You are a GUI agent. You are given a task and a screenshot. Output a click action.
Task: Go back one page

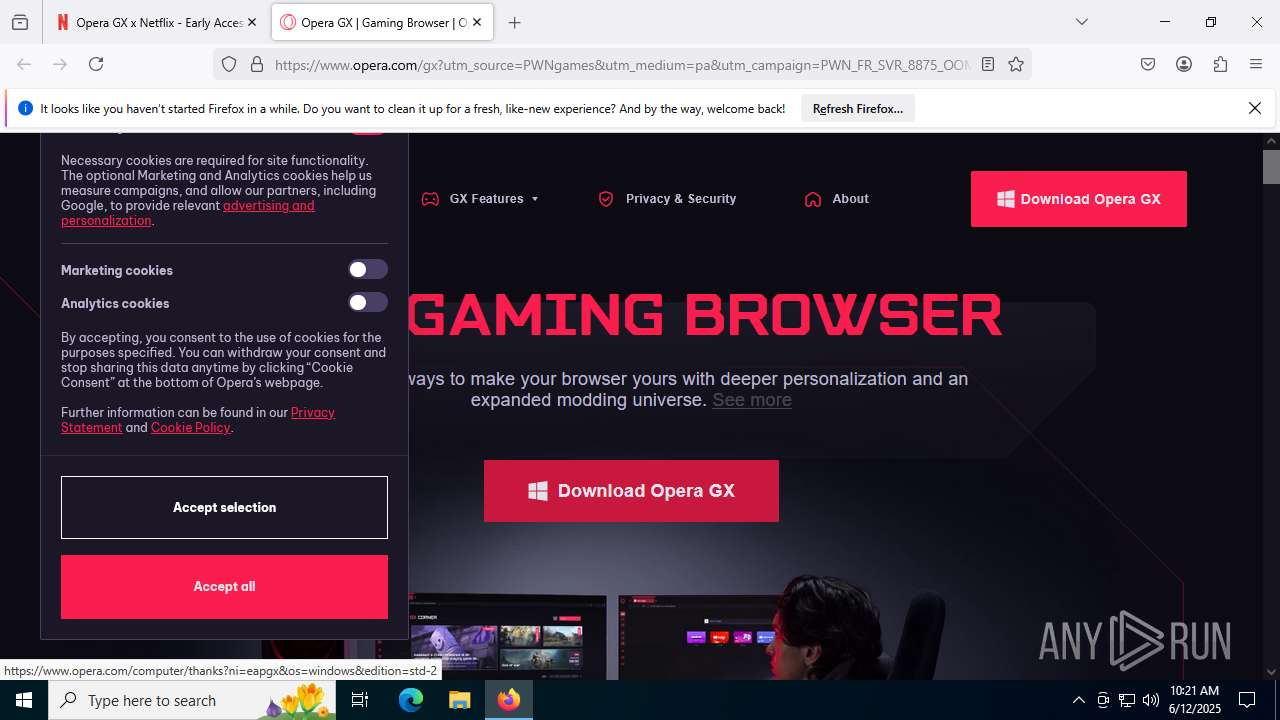[24, 64]
